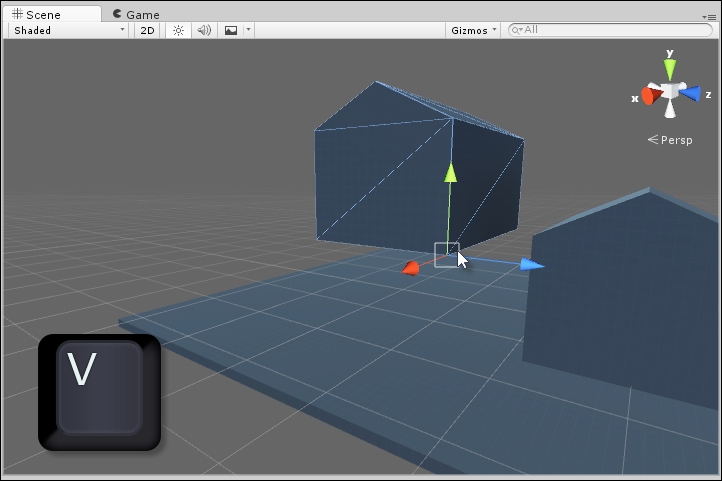Toggle scene audio with the speaker icon
The image size is (722, 481).
[203, 30]
